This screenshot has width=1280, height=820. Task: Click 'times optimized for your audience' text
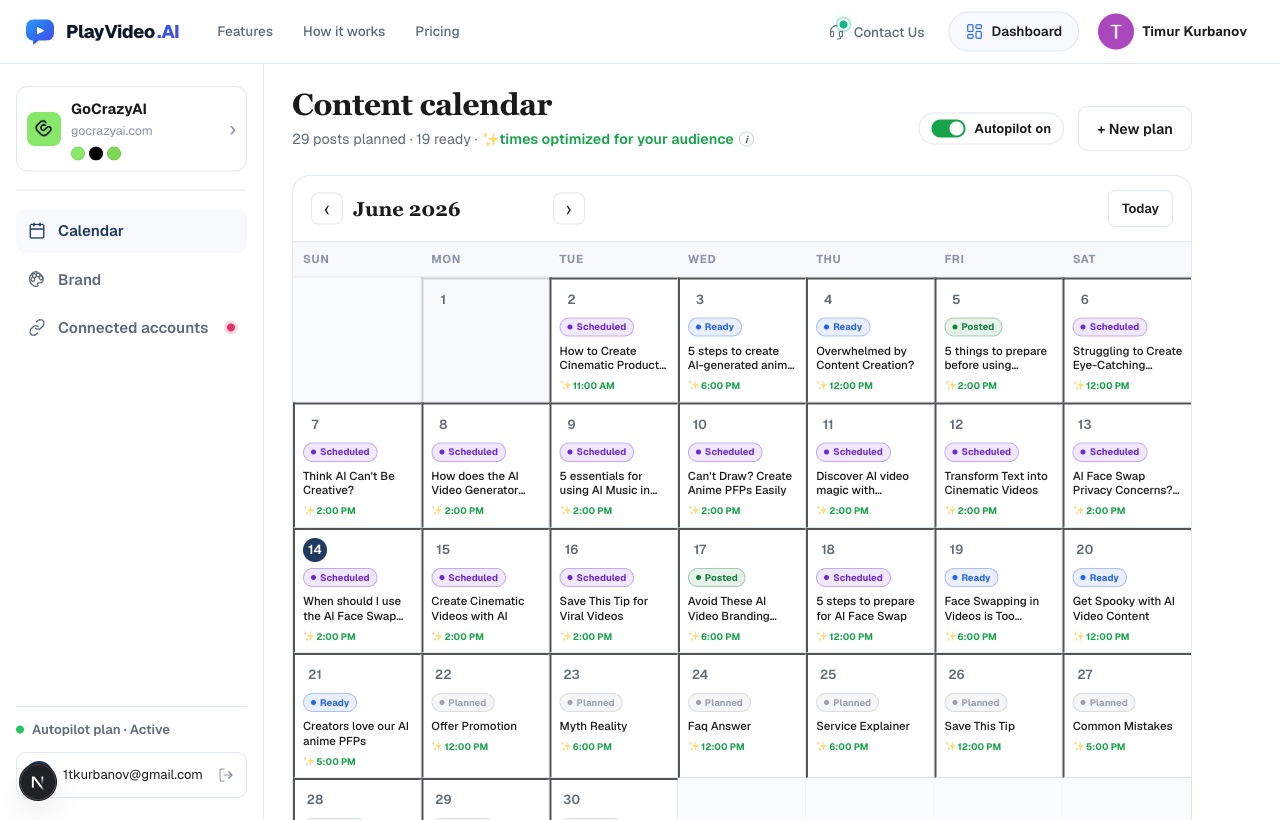(x=616, y=139)
